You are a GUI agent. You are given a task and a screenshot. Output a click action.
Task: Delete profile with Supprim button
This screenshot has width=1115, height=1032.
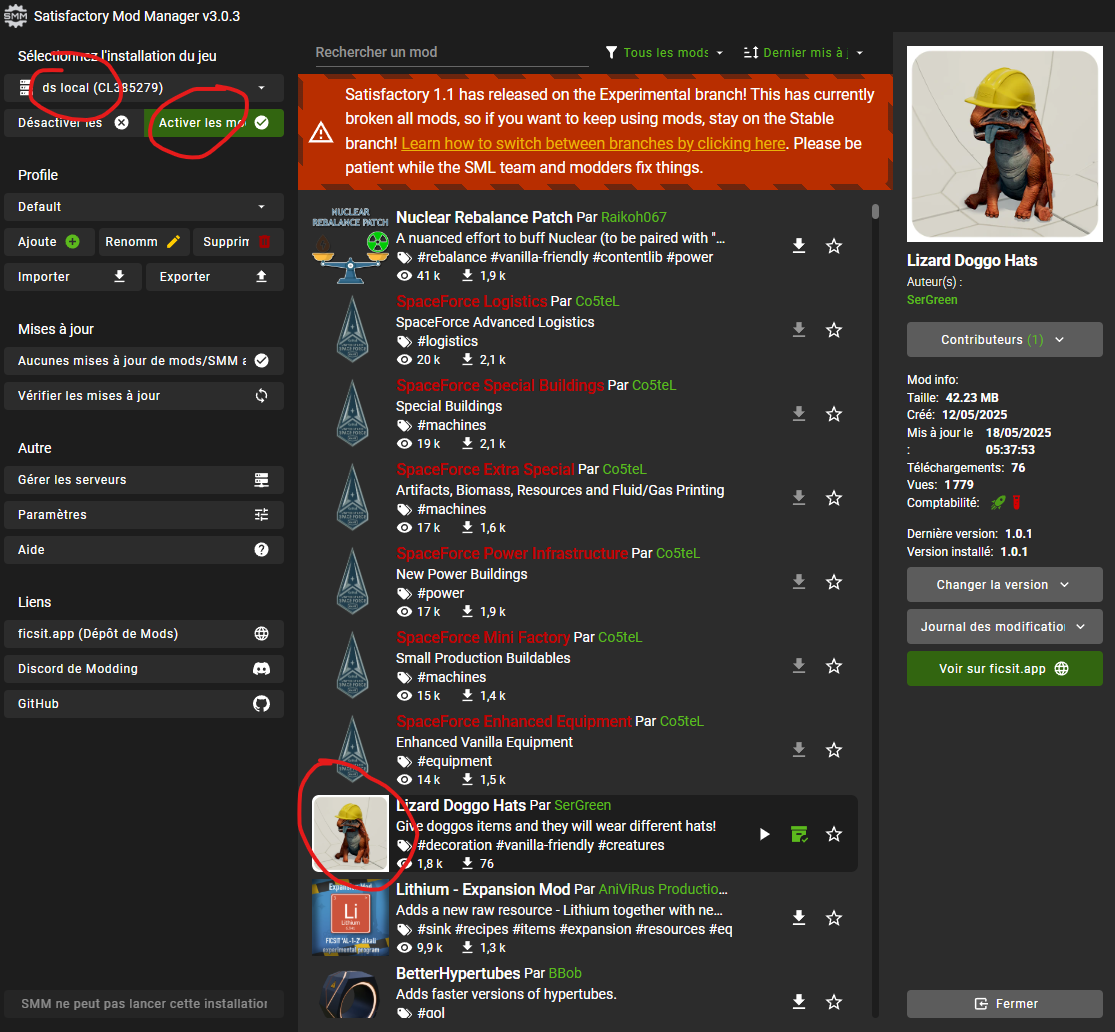pyautogui.click(x=238, y=242)
